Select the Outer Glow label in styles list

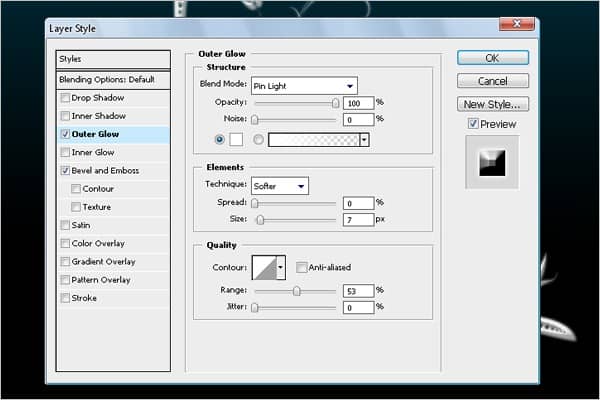[95, 134]
